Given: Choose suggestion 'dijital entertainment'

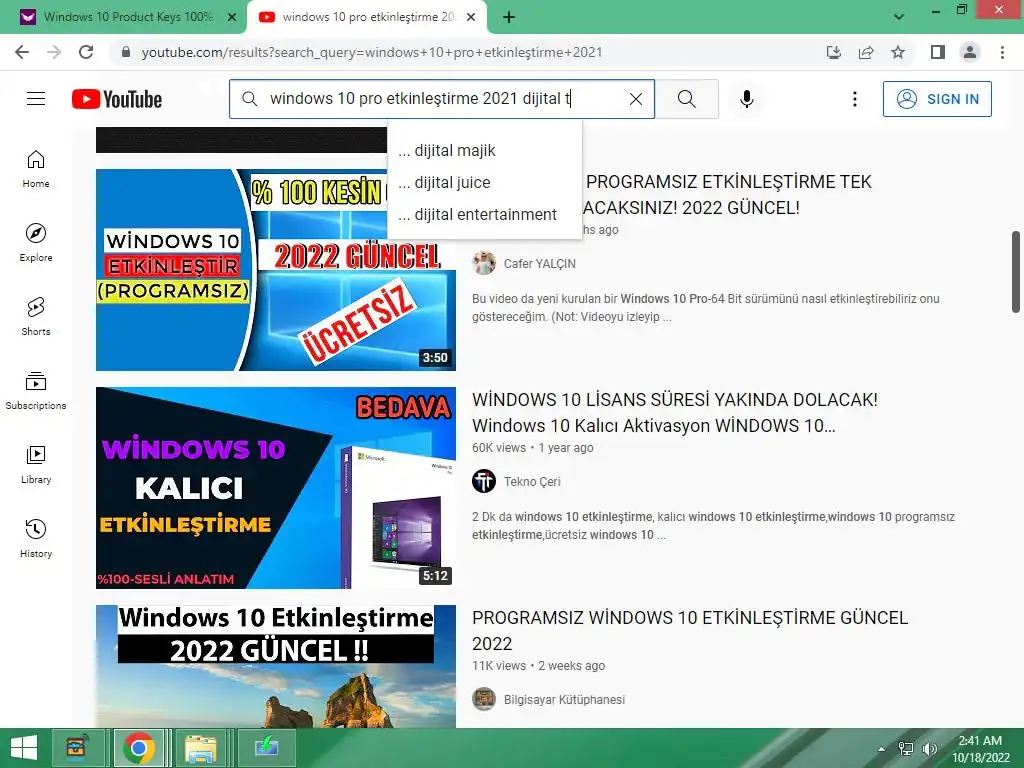Looking at the screenshot, I should click(485, 214).
